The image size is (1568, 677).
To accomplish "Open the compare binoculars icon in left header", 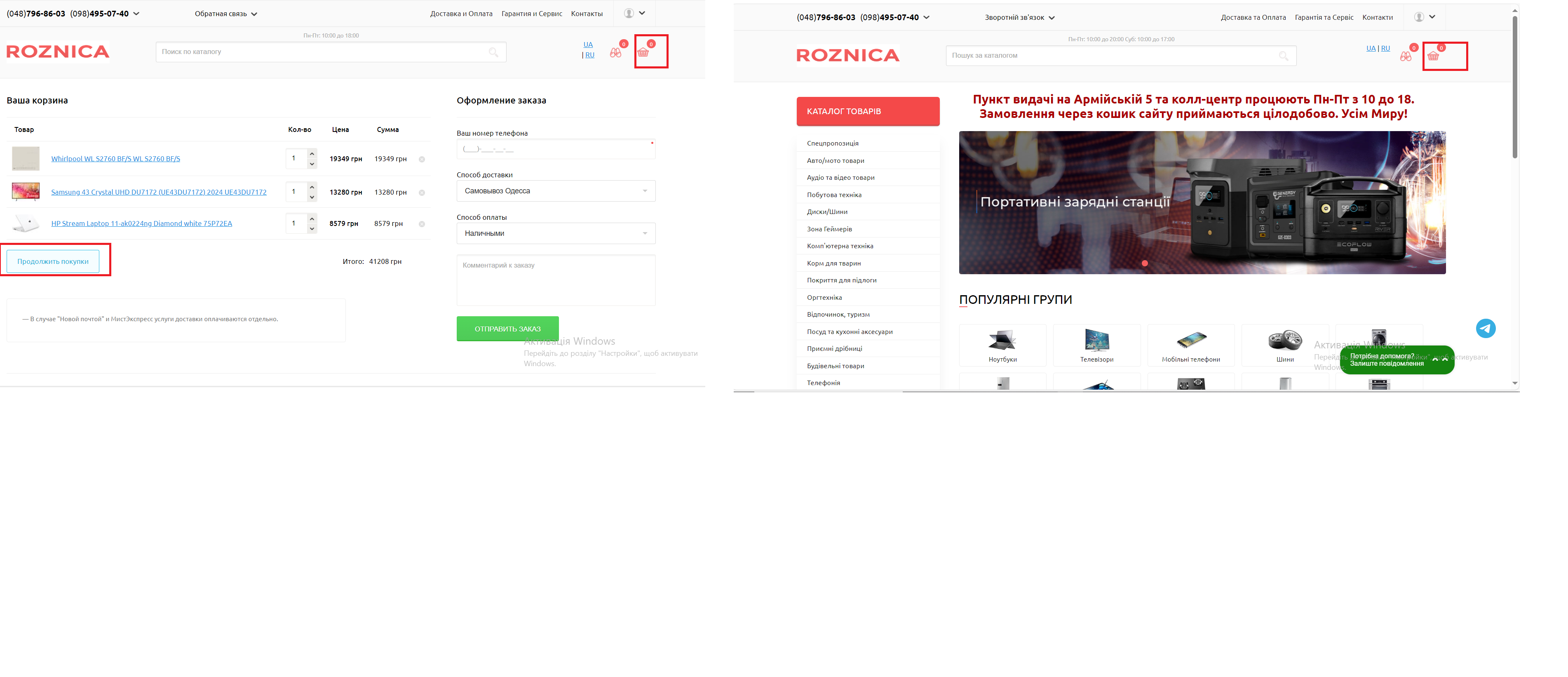I will pyautogui.click(x=615, y=53).
